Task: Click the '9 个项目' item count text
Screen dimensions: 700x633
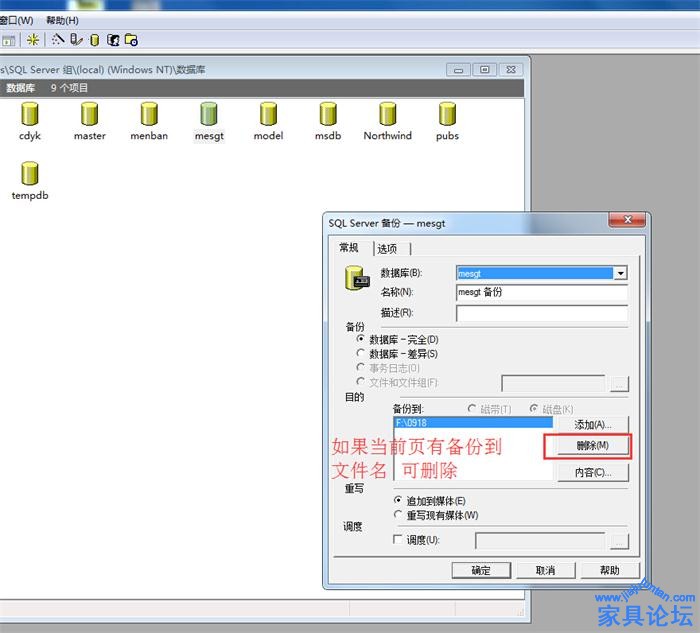Action: pos(69,88)
